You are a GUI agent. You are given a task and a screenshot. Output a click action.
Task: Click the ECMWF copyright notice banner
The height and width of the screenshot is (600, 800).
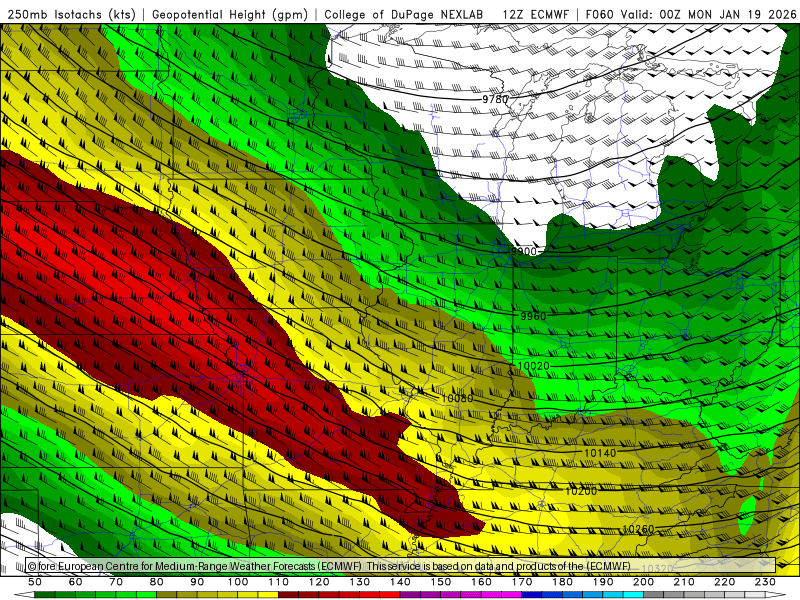click(x=401, y=565)
